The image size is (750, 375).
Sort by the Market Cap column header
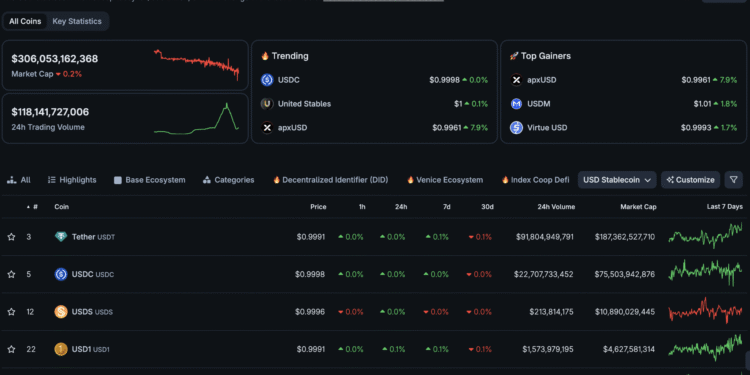click(x=639, y=207)
